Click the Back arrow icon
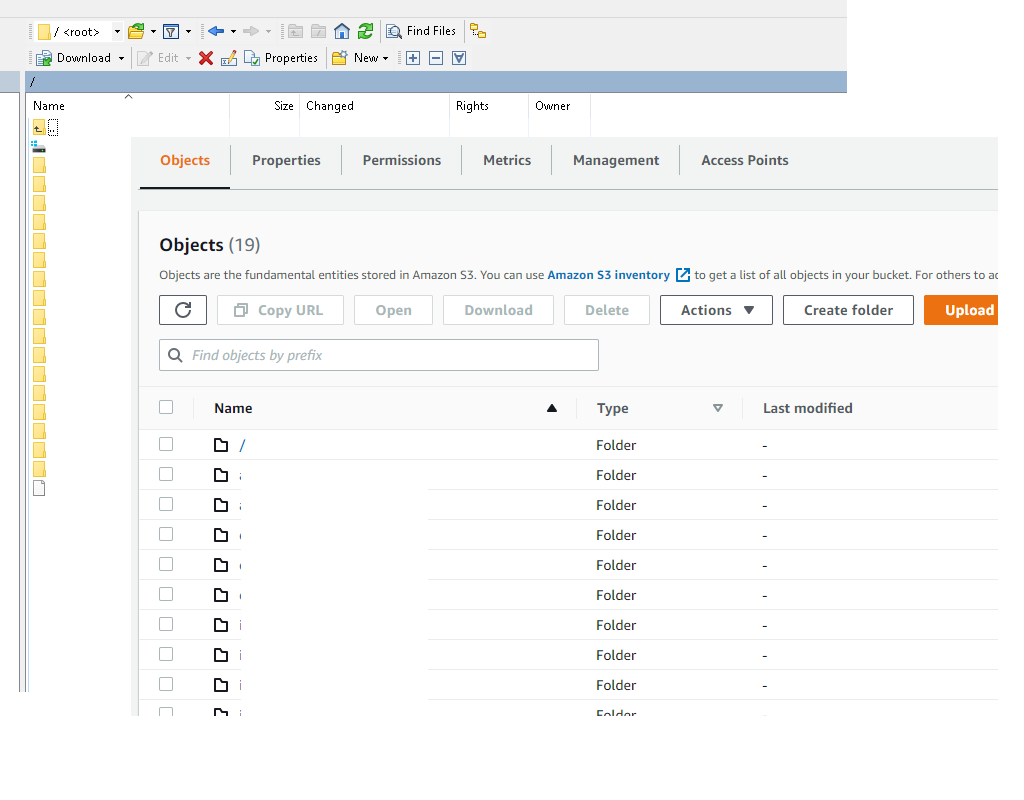The height and width of the screenshot is (800, 1024). click(215, 31)
